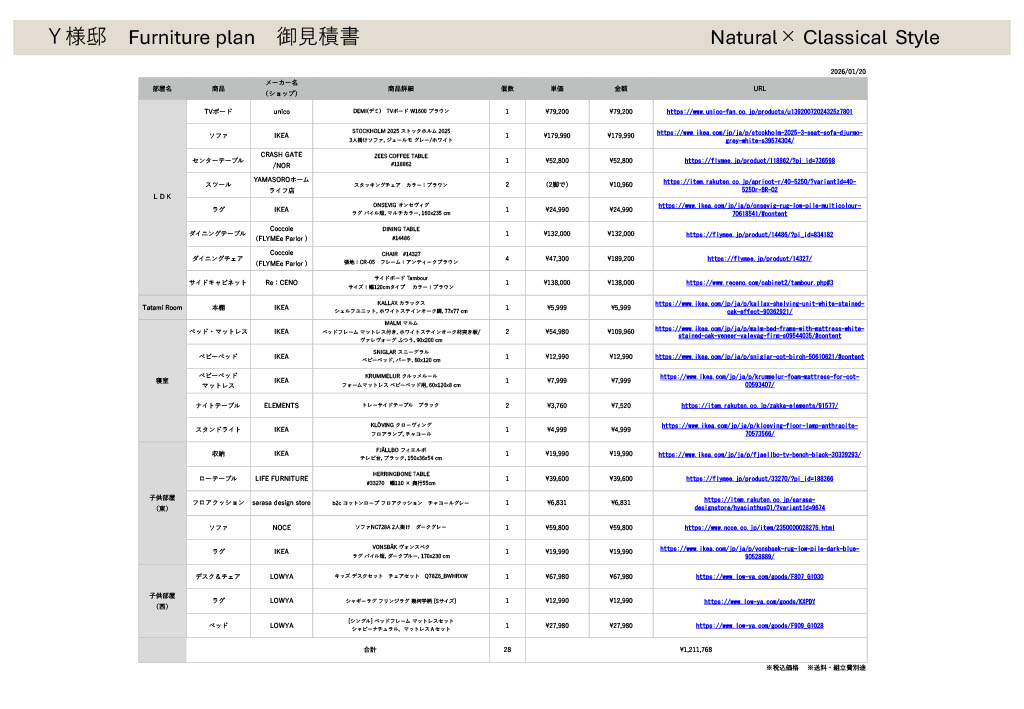Click the ¥109,960 amount cell
1024x709 pixels.
click(620, 332)
